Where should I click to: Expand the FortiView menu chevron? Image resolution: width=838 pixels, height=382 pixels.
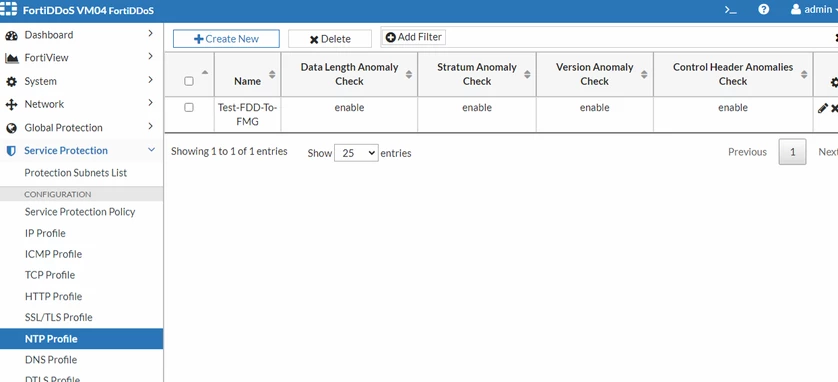click(x=150, y=56)
